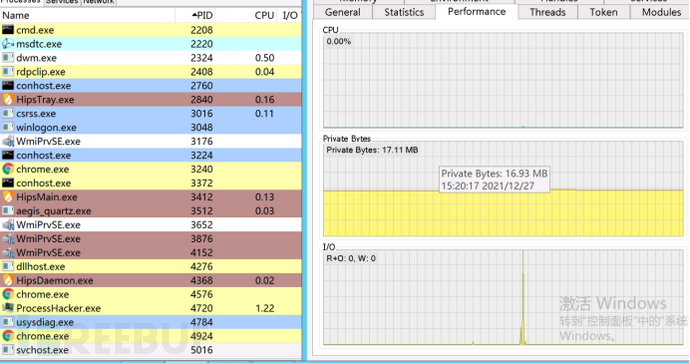Viewport: 690px width, 363px height.
Task: Open the Threads tab
Action: coord(547,12)
